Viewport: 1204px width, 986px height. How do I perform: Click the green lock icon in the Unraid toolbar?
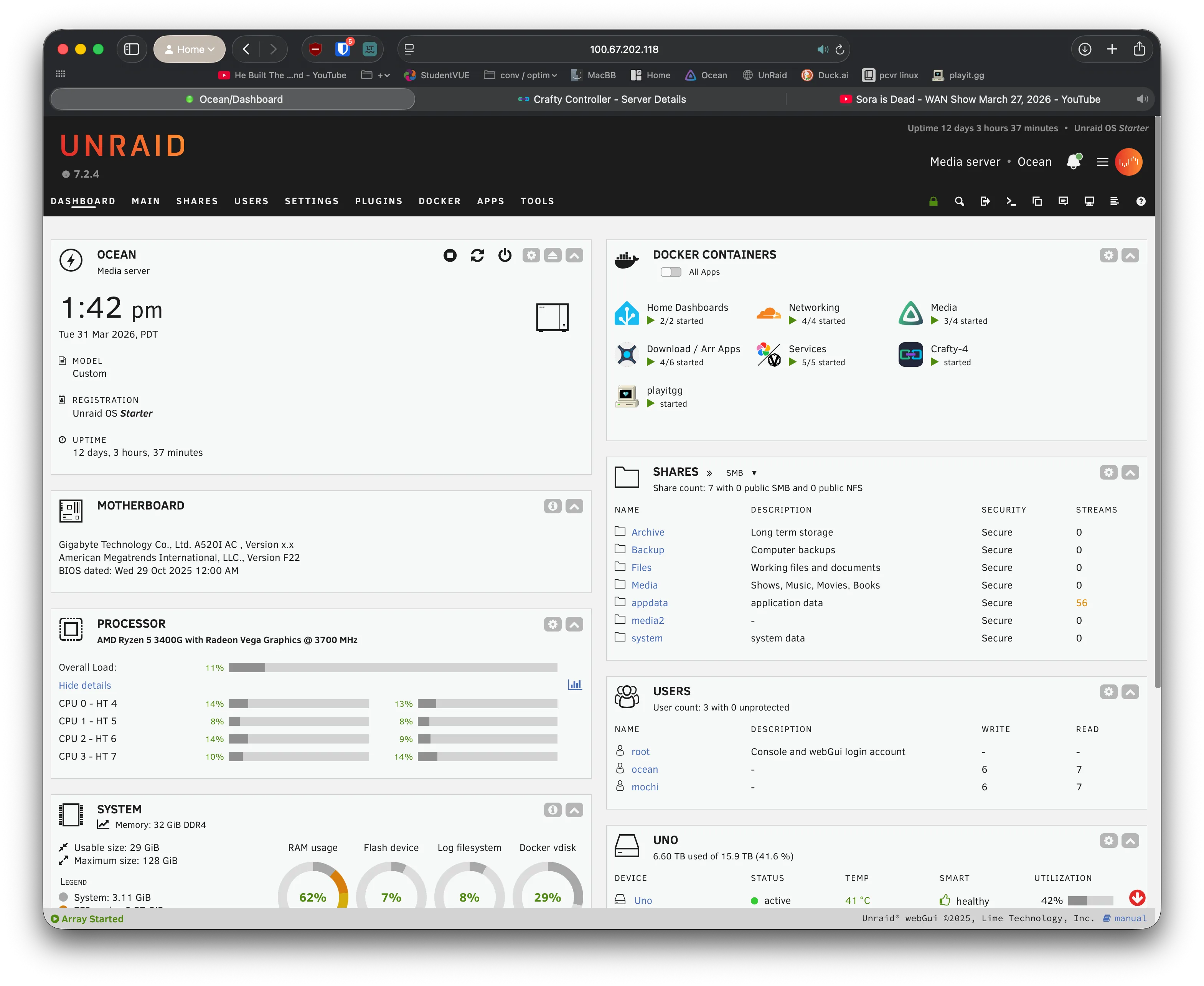pyautogui.click(x=933, y=202)
